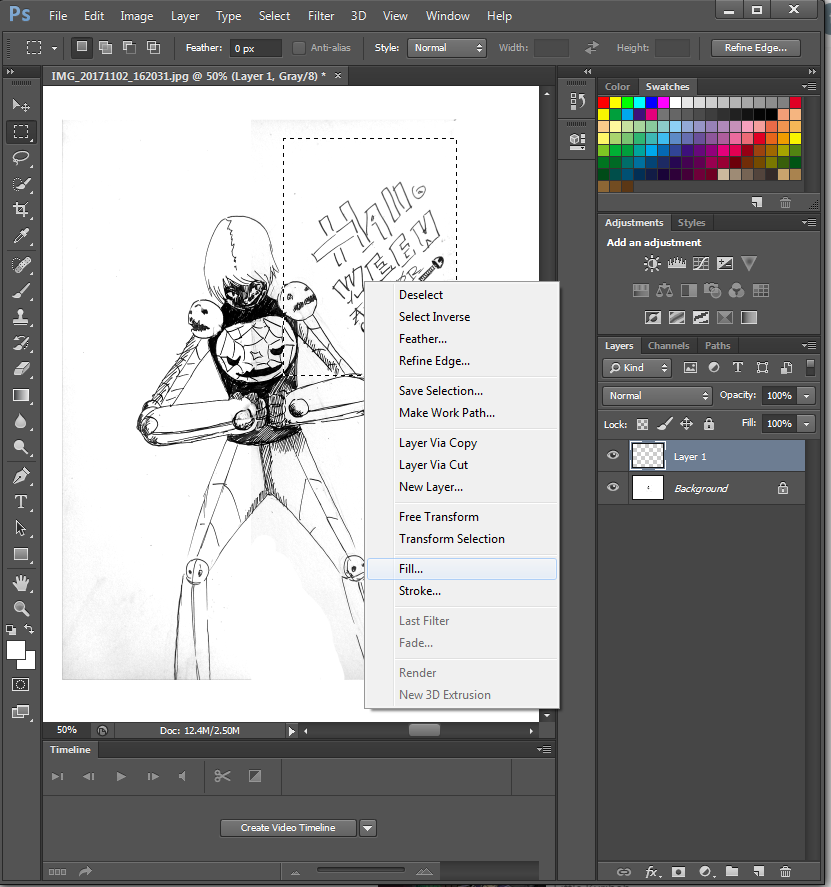Toggle Lock image pixels
Viewport: 831px width, 887px height.
665,424
